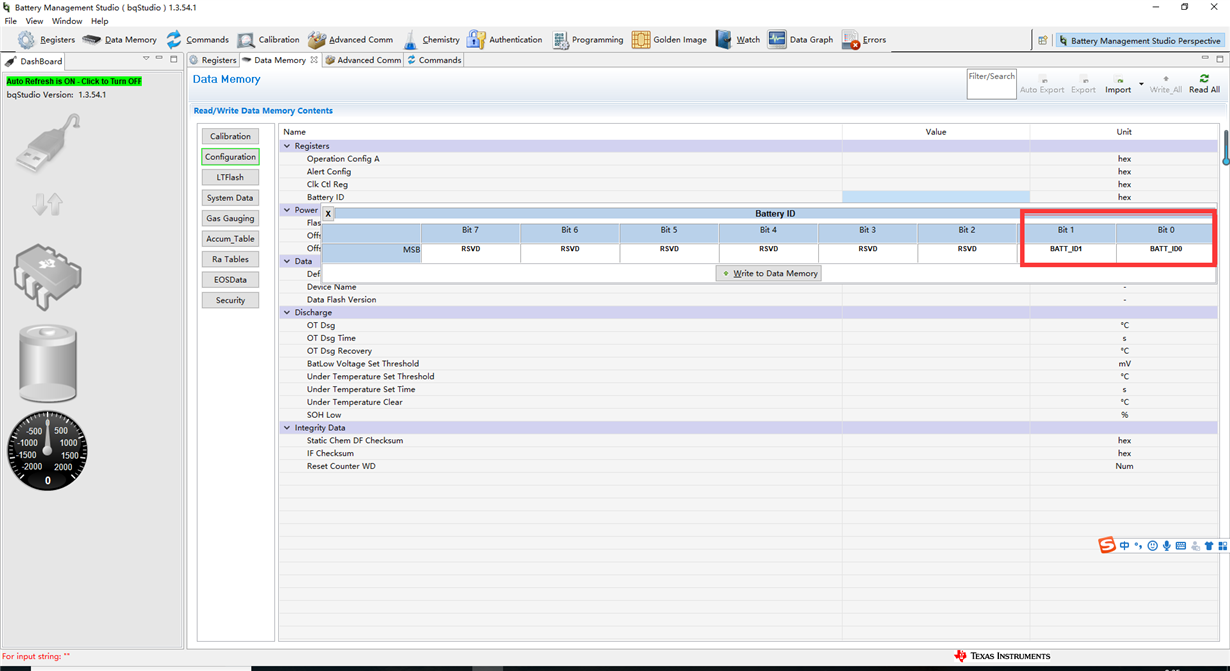Viewport: 1230px width, 671px height.
Task: Open the Errors toolbar icon
Action: [x=851, y=40]
